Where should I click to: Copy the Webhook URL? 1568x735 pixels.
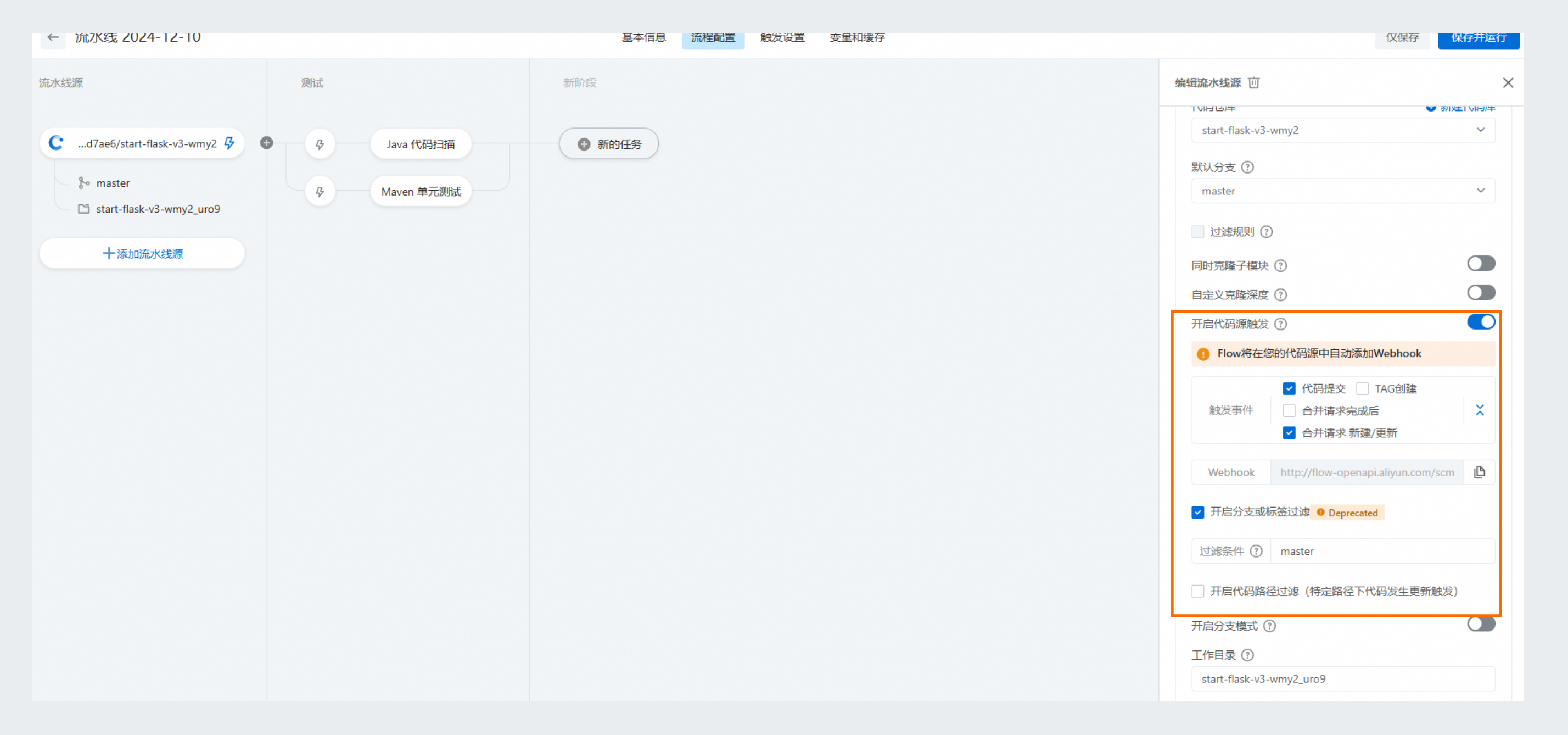1480,472
